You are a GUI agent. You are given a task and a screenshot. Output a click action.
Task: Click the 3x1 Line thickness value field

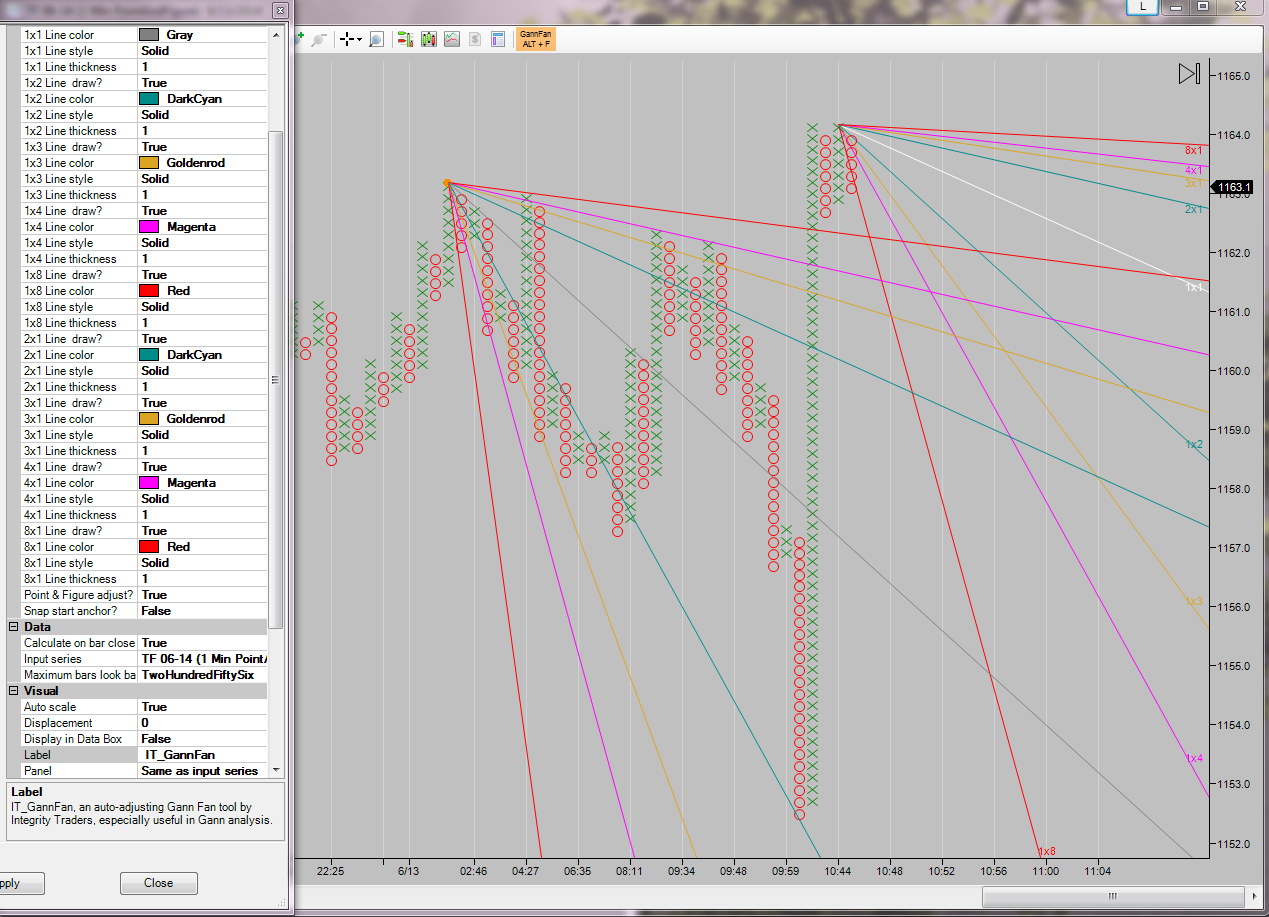coord(202,451)
